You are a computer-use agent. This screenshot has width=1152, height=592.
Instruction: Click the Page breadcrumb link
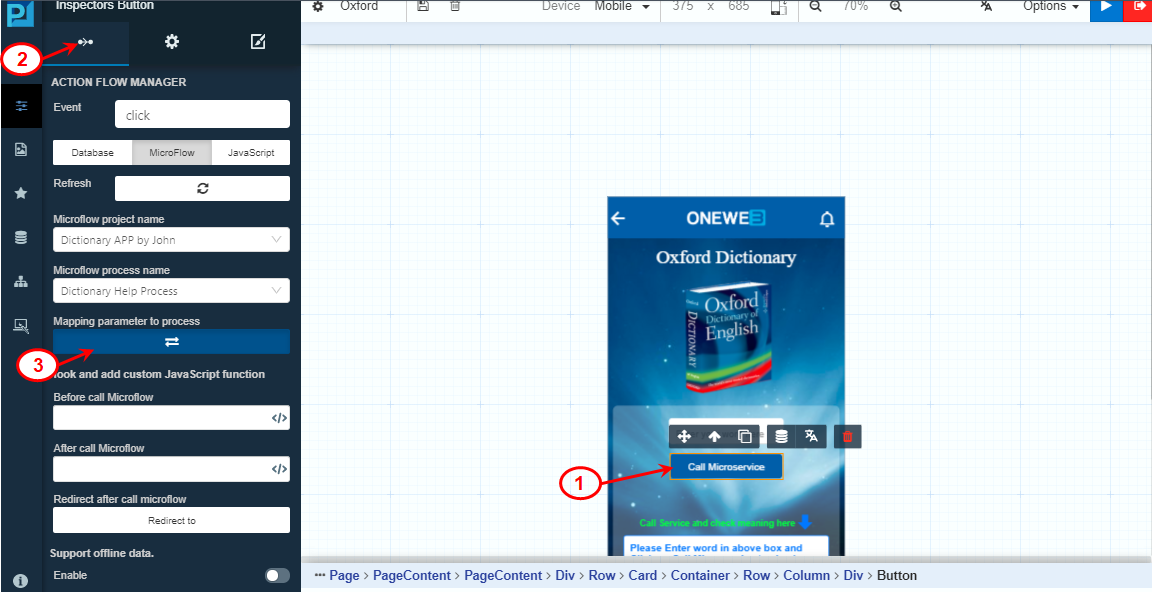345,575
